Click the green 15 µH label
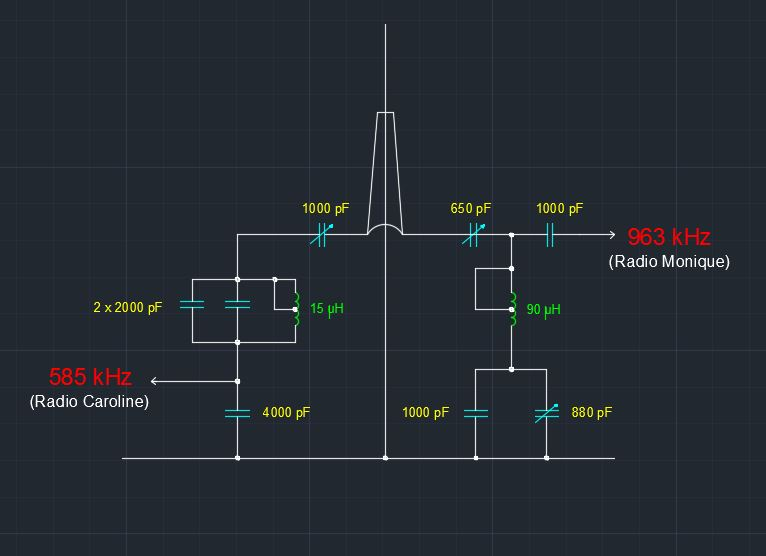The height and width of the screenshot is (556, 766). pyautogui.click(x=326, y=309)
